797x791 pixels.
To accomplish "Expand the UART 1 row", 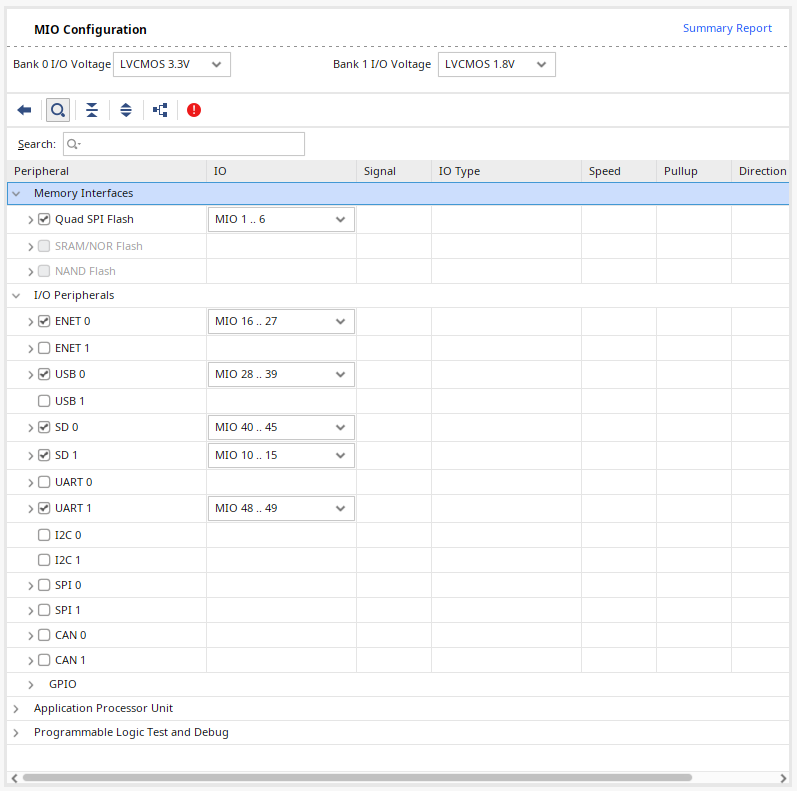I will 30,509.
